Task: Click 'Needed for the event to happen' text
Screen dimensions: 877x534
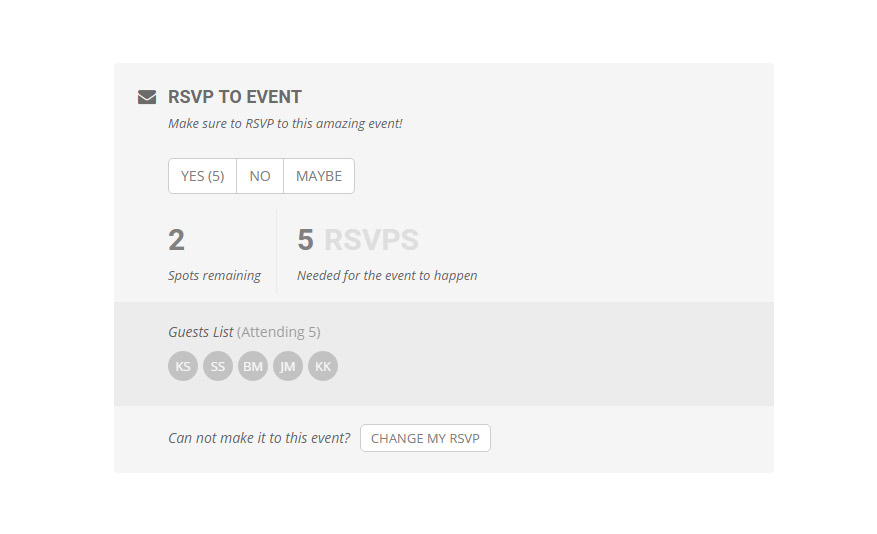Action: coord(387,276)
